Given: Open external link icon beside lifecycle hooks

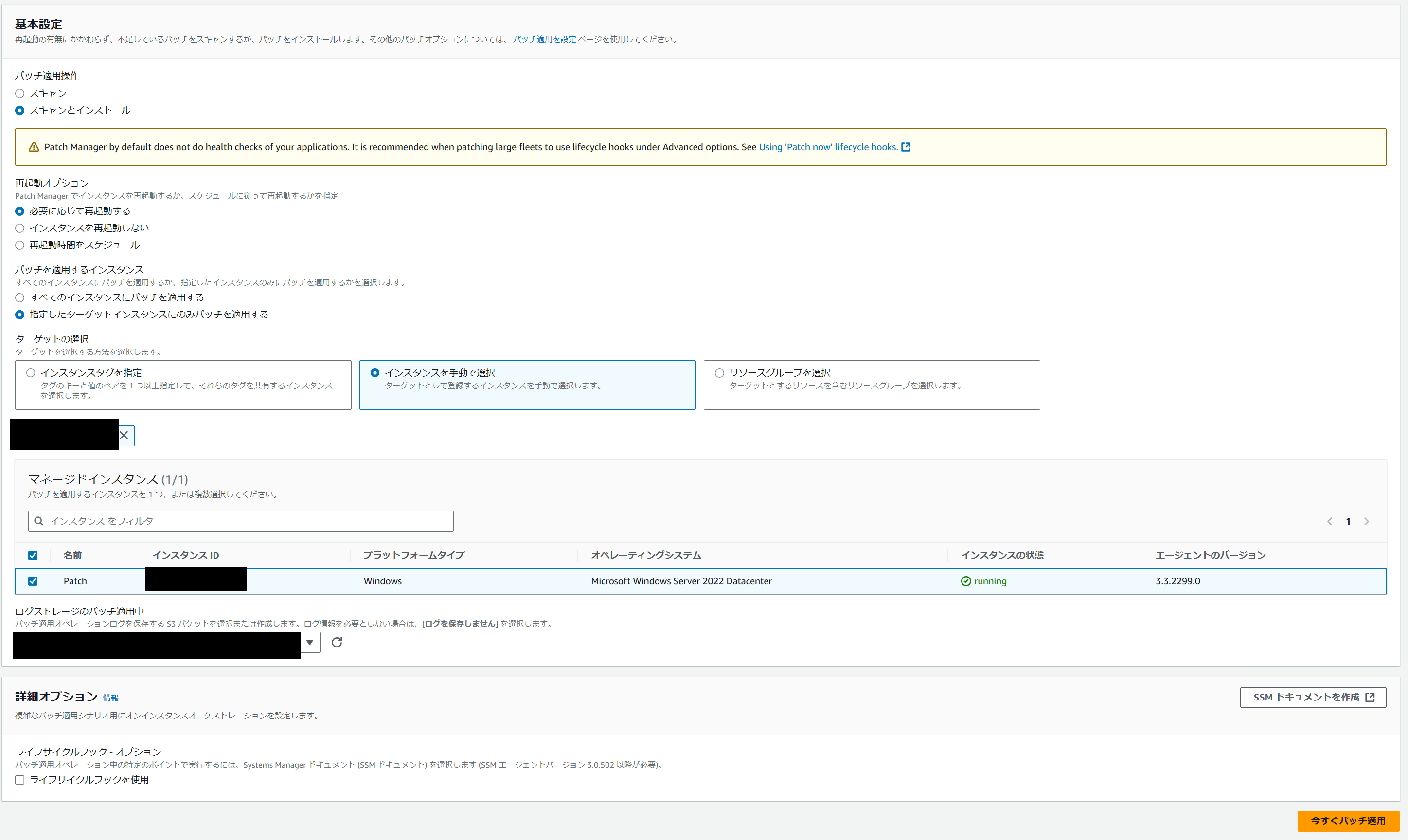Looking at the screenshot, I should (x=906, y=147).
